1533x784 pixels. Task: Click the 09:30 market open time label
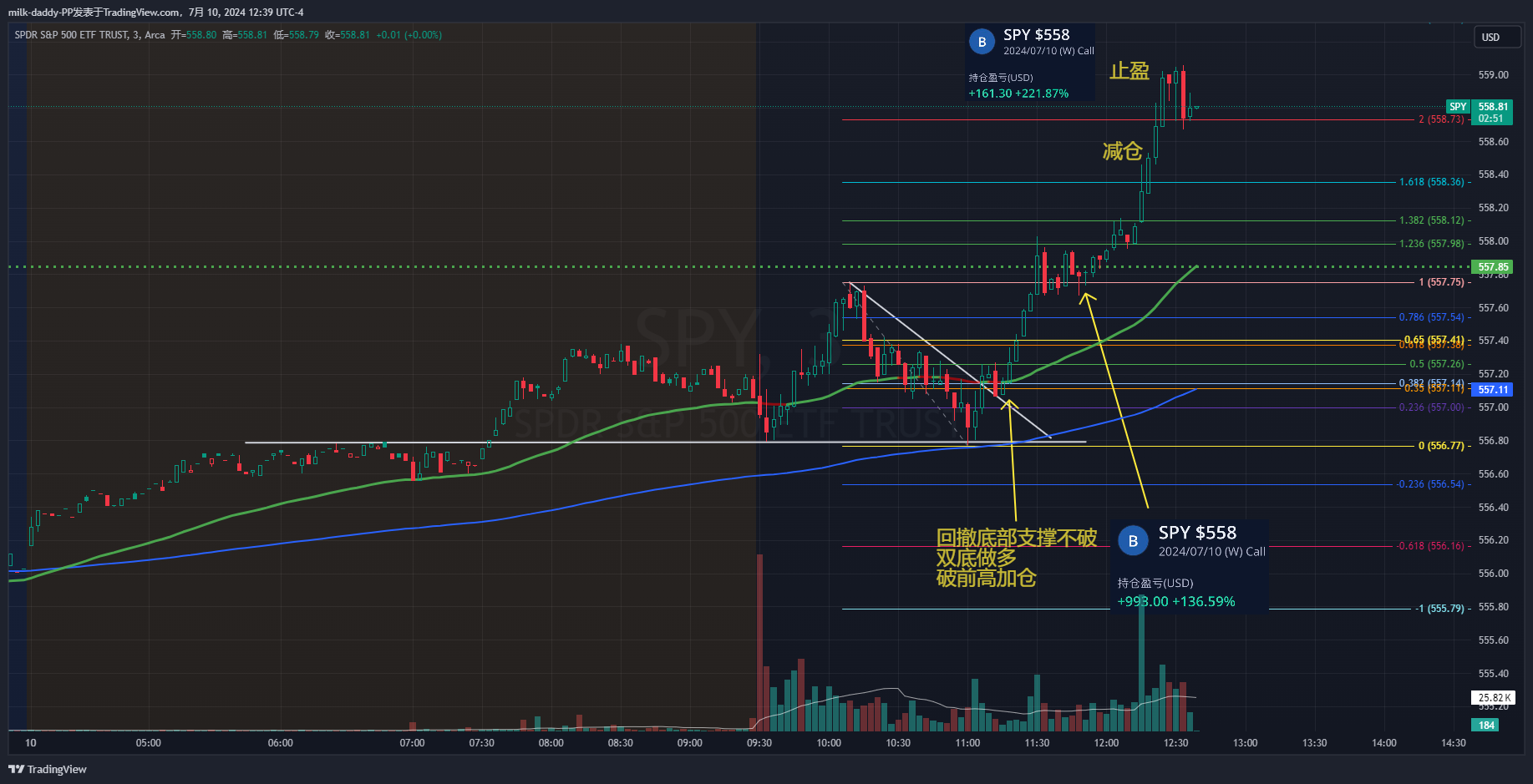(759, 743)
